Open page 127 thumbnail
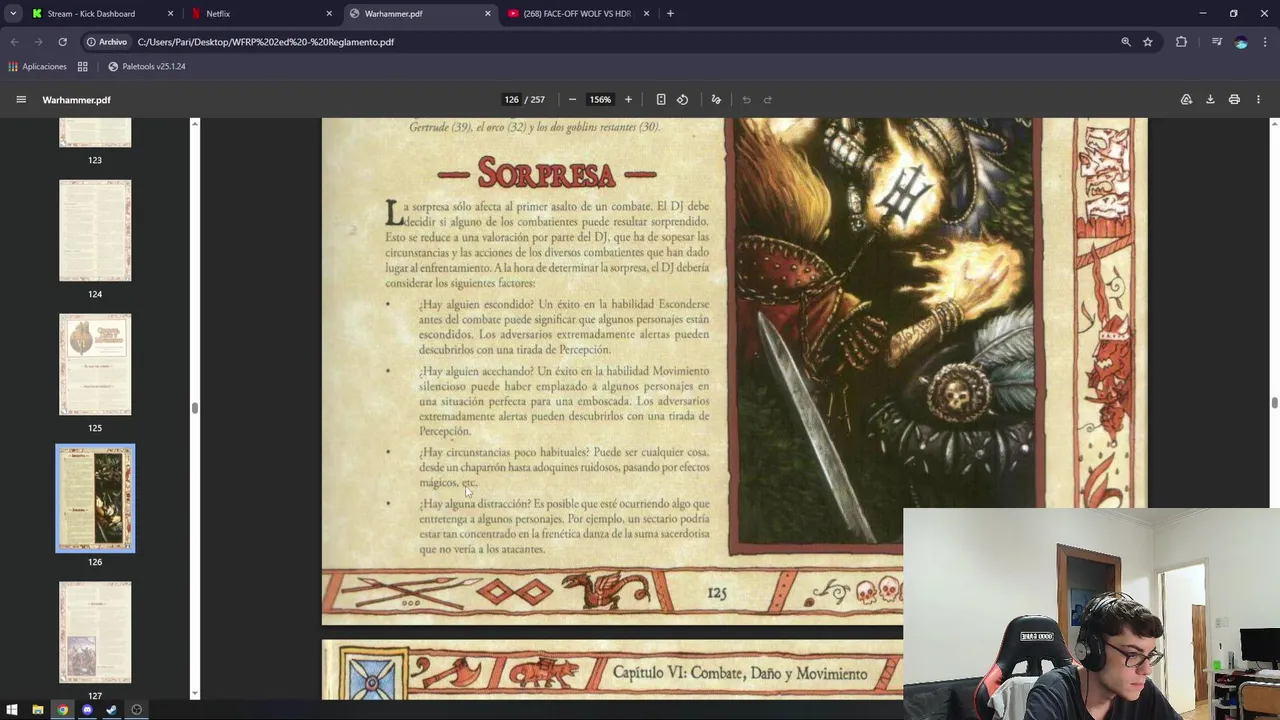 tap(95, 633)
